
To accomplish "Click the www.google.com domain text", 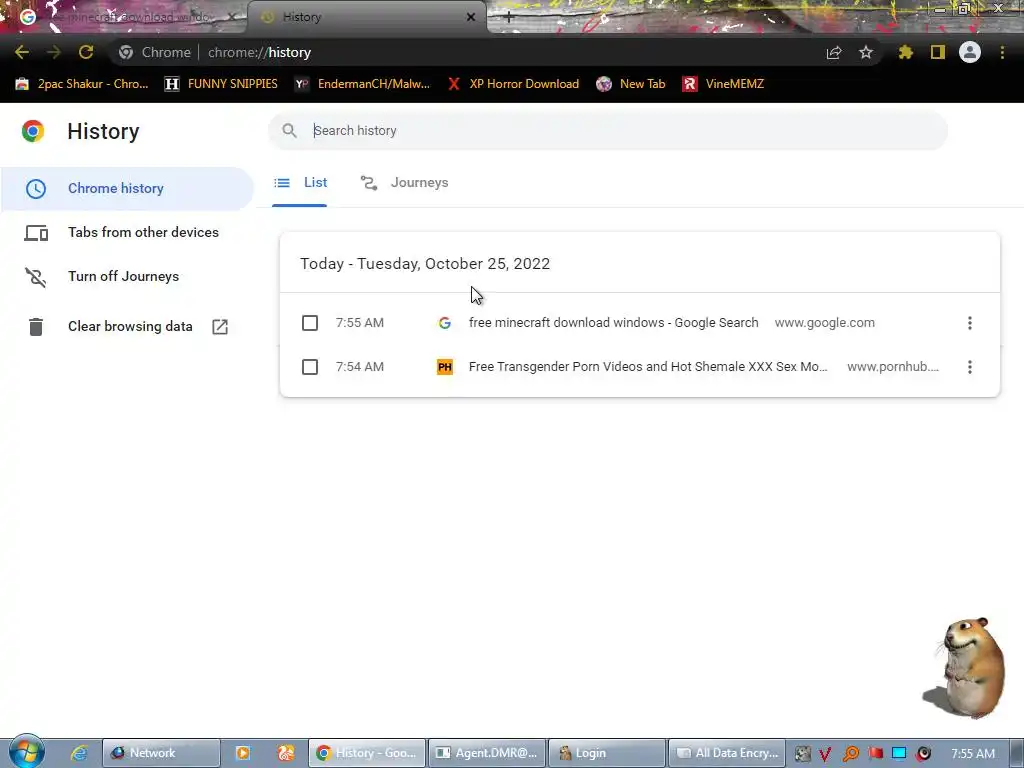I will [824, 323].
